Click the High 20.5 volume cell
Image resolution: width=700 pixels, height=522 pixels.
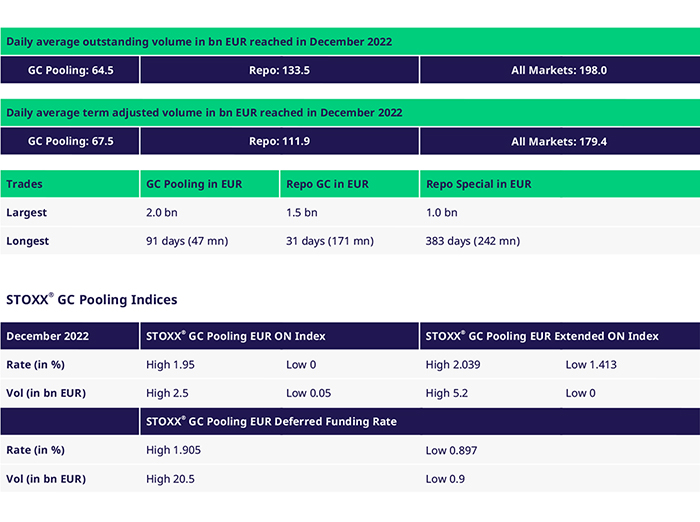tap(170, 479)
